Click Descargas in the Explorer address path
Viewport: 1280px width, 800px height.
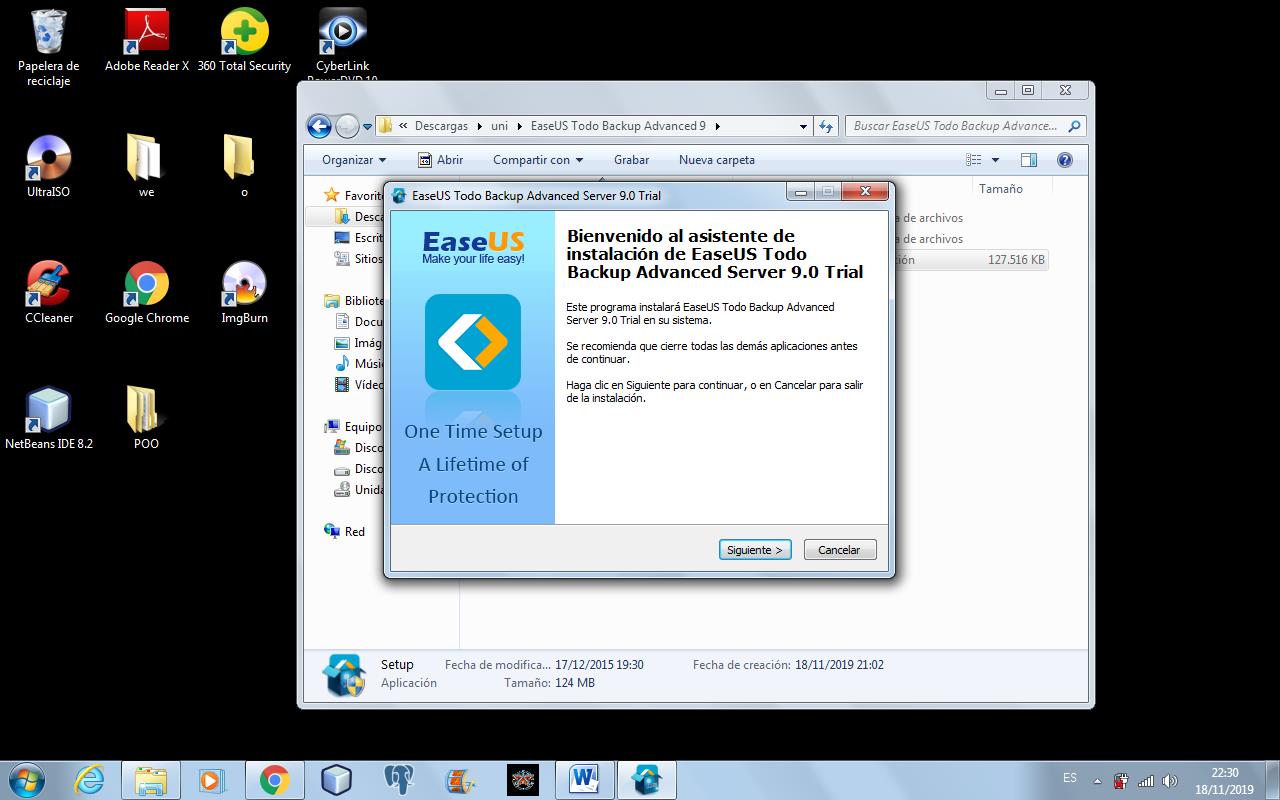[x=441, y=126]
